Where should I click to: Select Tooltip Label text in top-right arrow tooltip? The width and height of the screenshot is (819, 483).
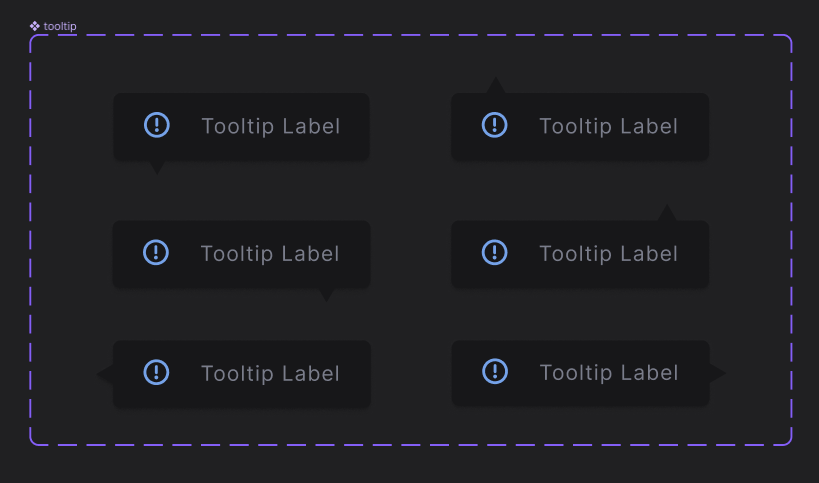(x=609, y=254)
